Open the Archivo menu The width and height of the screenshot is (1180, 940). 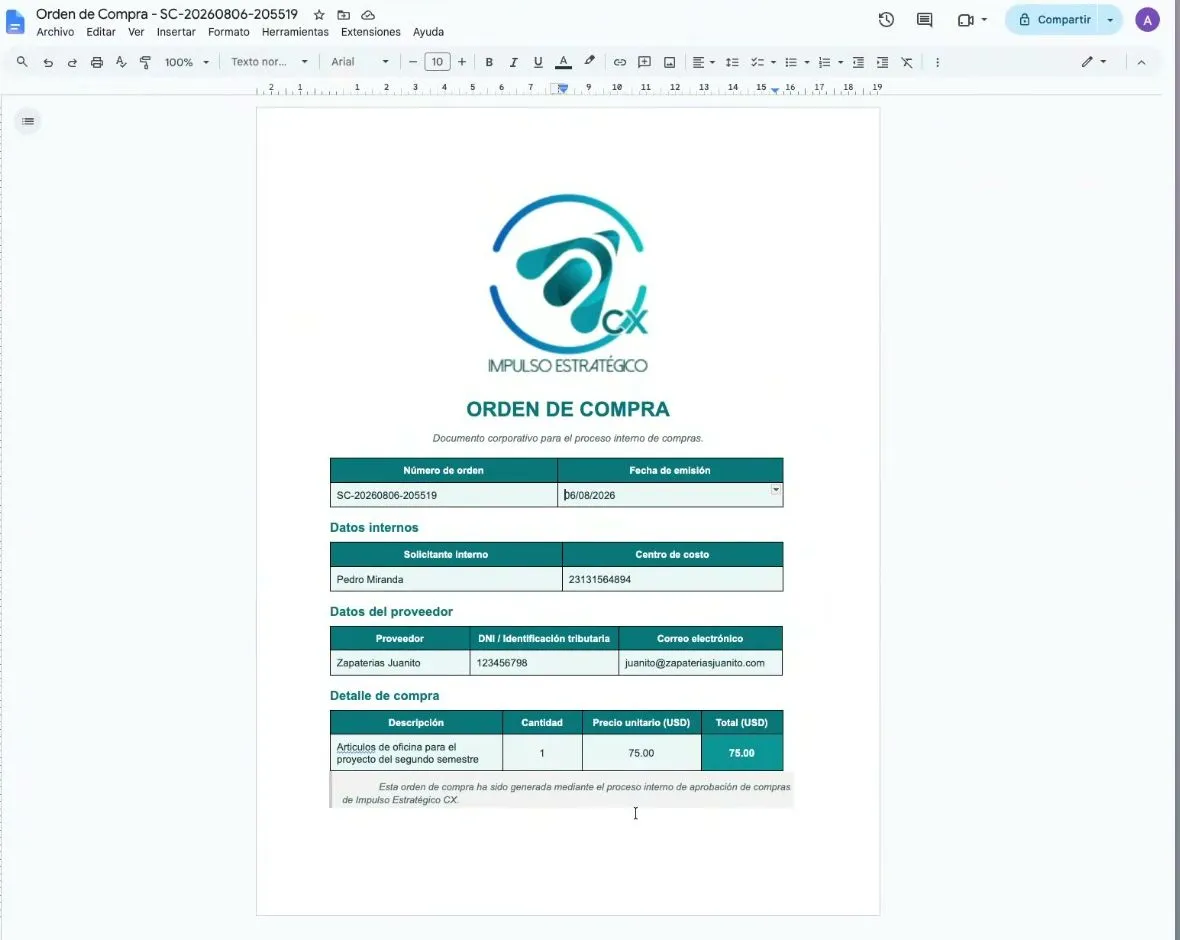coord(55,32)
